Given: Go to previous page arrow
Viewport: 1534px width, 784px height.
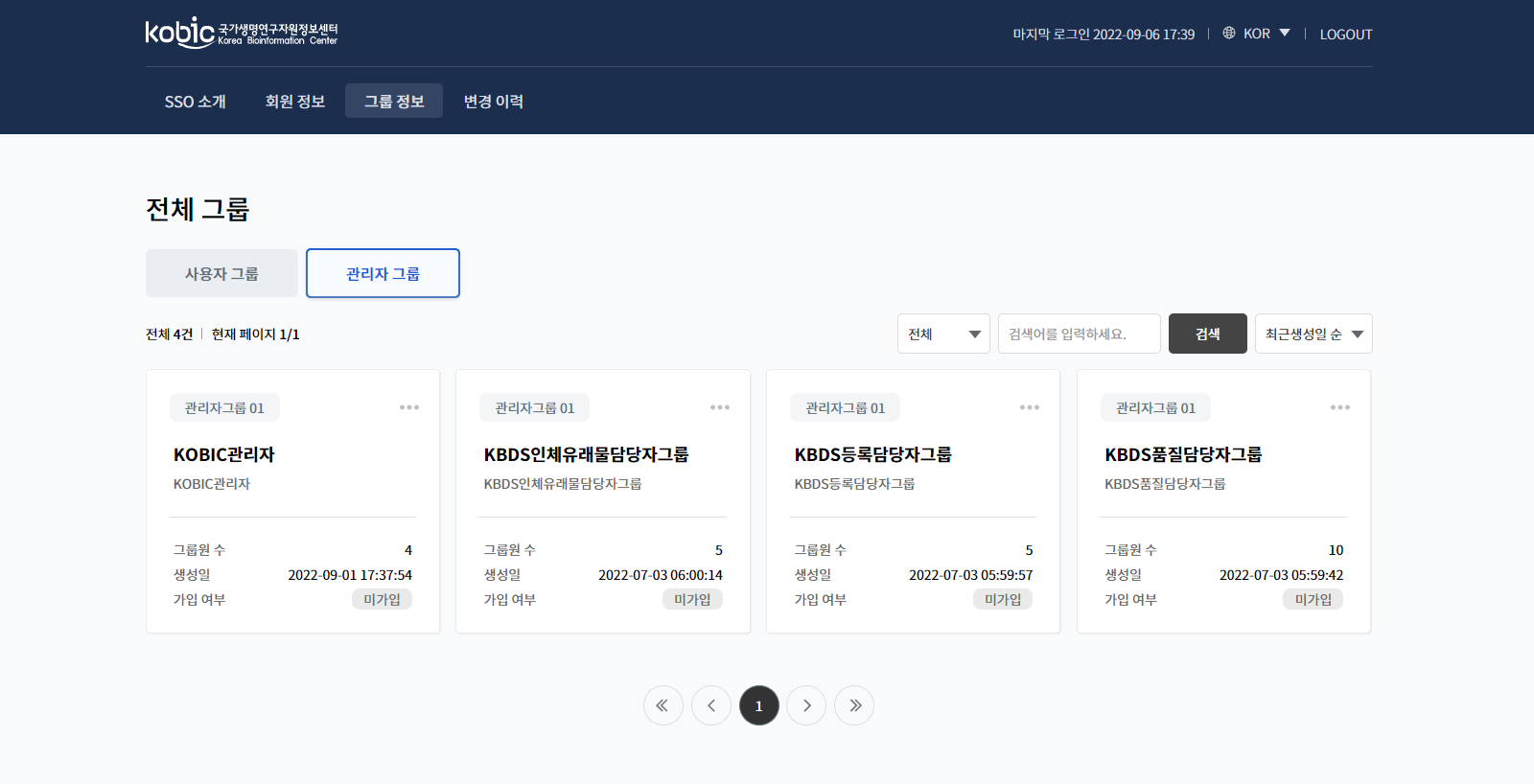Looking at the screenshot, I should pyautogui.click(x=710, y=705).
